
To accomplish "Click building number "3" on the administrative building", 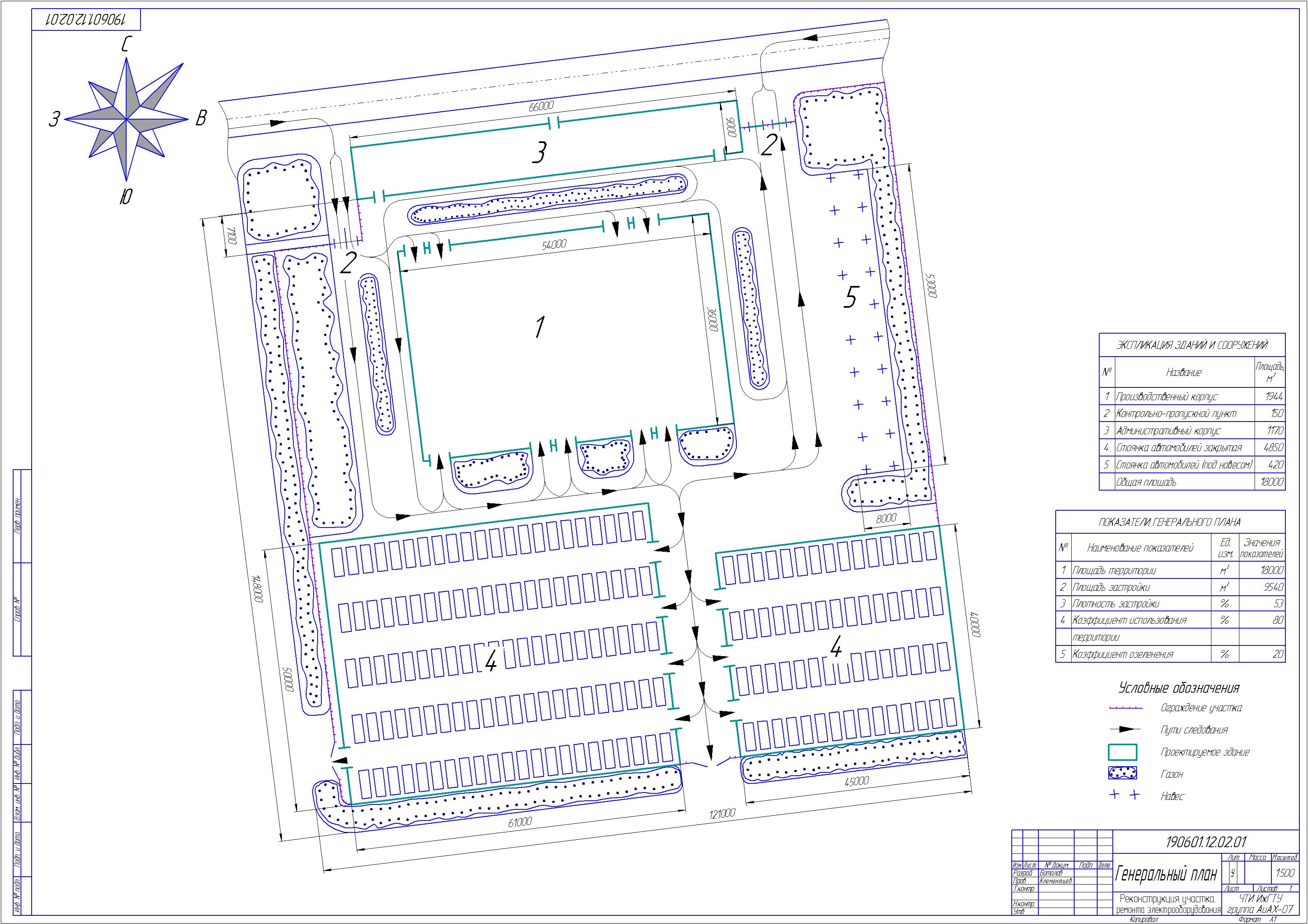I will click(x=538, y=152).
